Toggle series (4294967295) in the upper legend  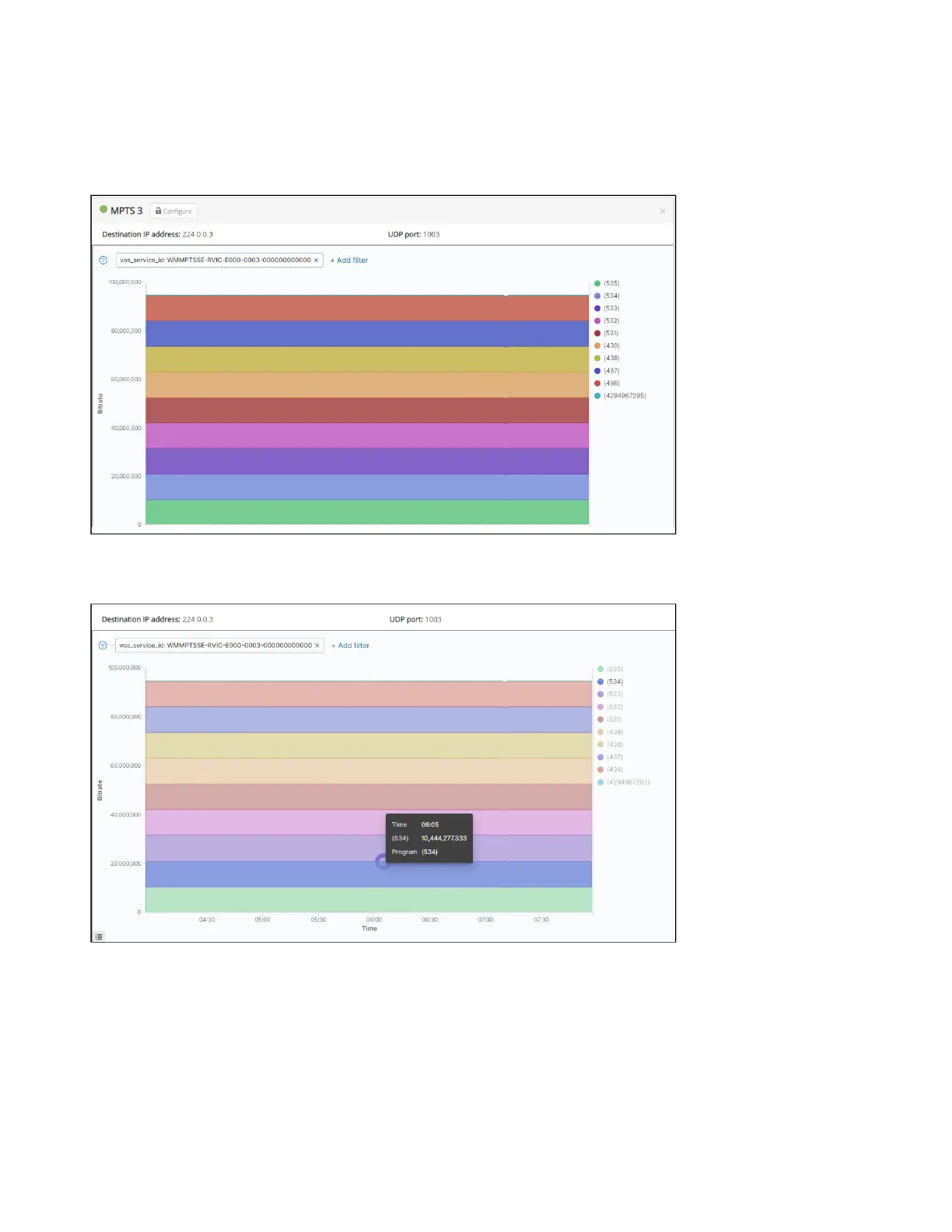[620, 396]
